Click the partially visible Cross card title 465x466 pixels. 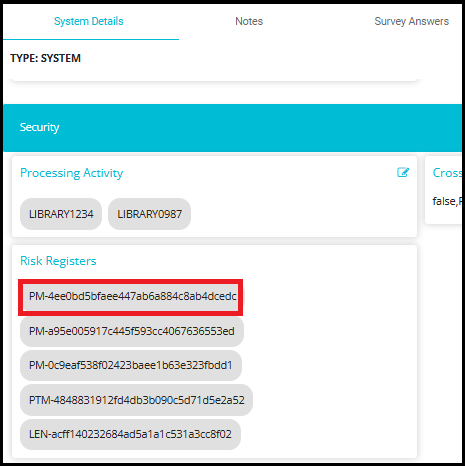point(447,173)
